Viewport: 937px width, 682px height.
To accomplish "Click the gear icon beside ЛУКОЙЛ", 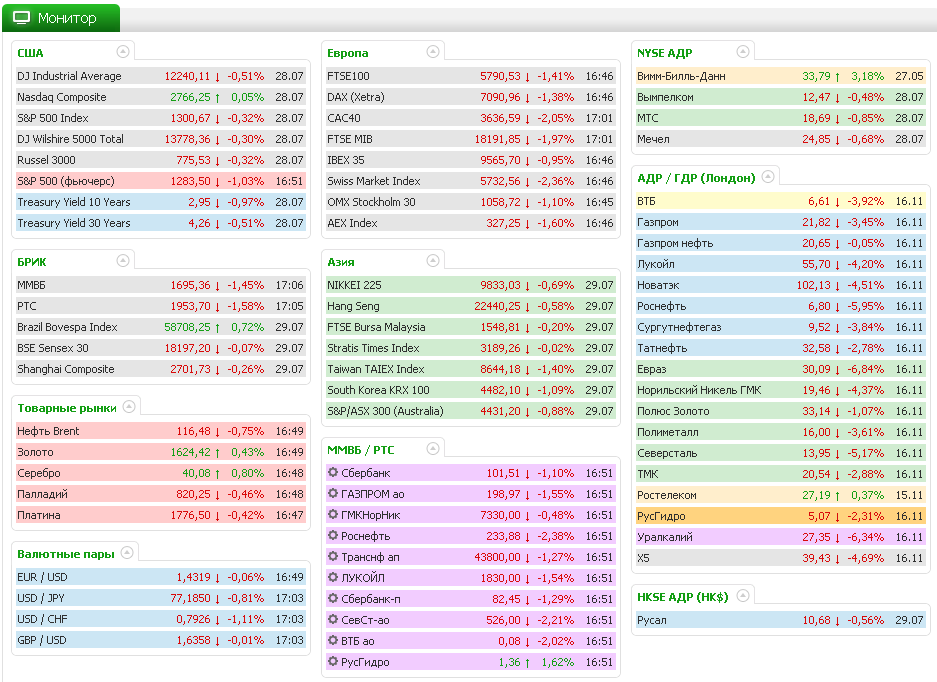I will [333, 577].
